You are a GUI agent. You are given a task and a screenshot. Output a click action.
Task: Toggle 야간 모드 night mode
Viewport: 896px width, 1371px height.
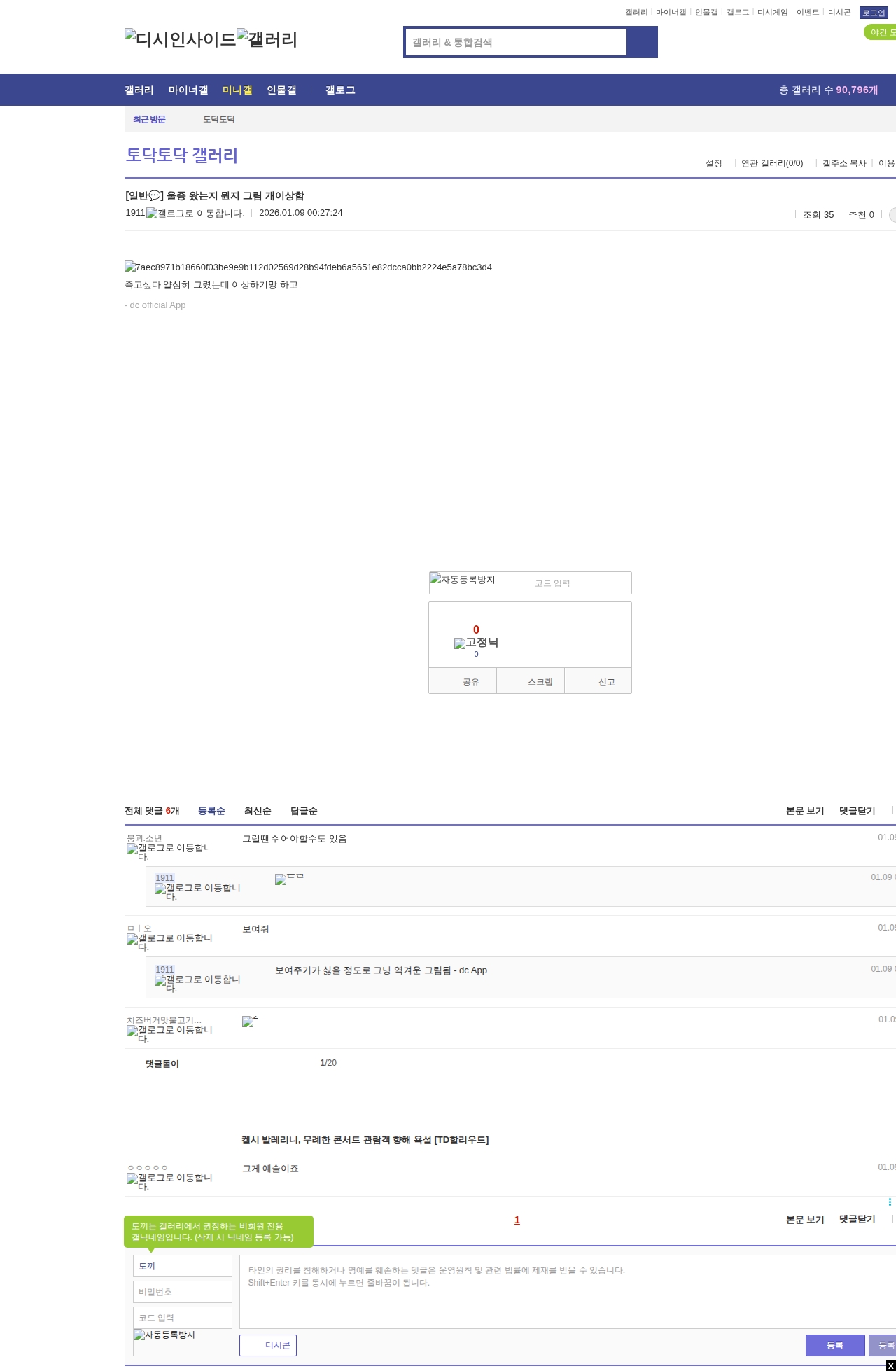[x=881, y=32]
